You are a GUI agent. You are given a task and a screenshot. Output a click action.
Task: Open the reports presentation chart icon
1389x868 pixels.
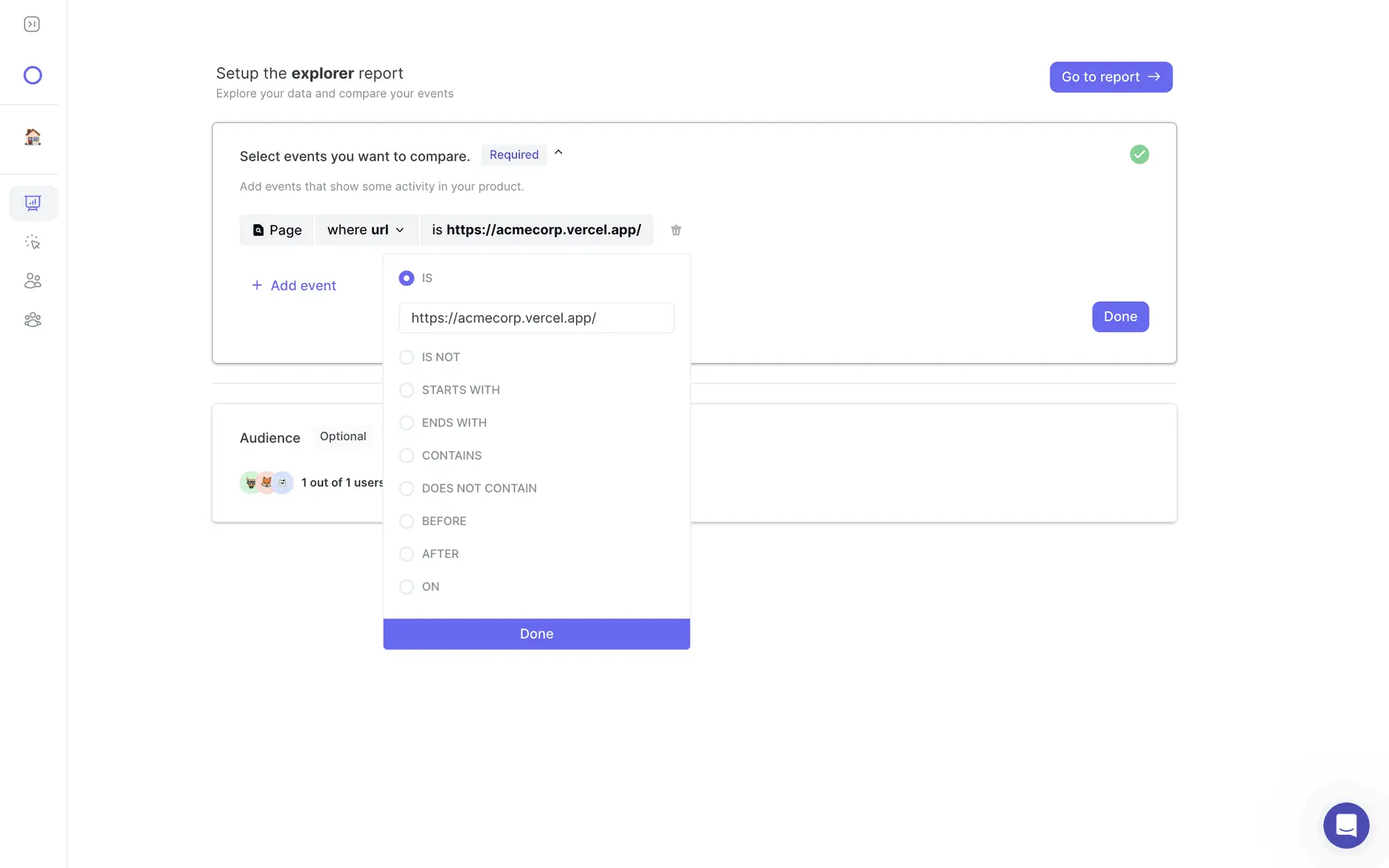click(x=33, y=203)
